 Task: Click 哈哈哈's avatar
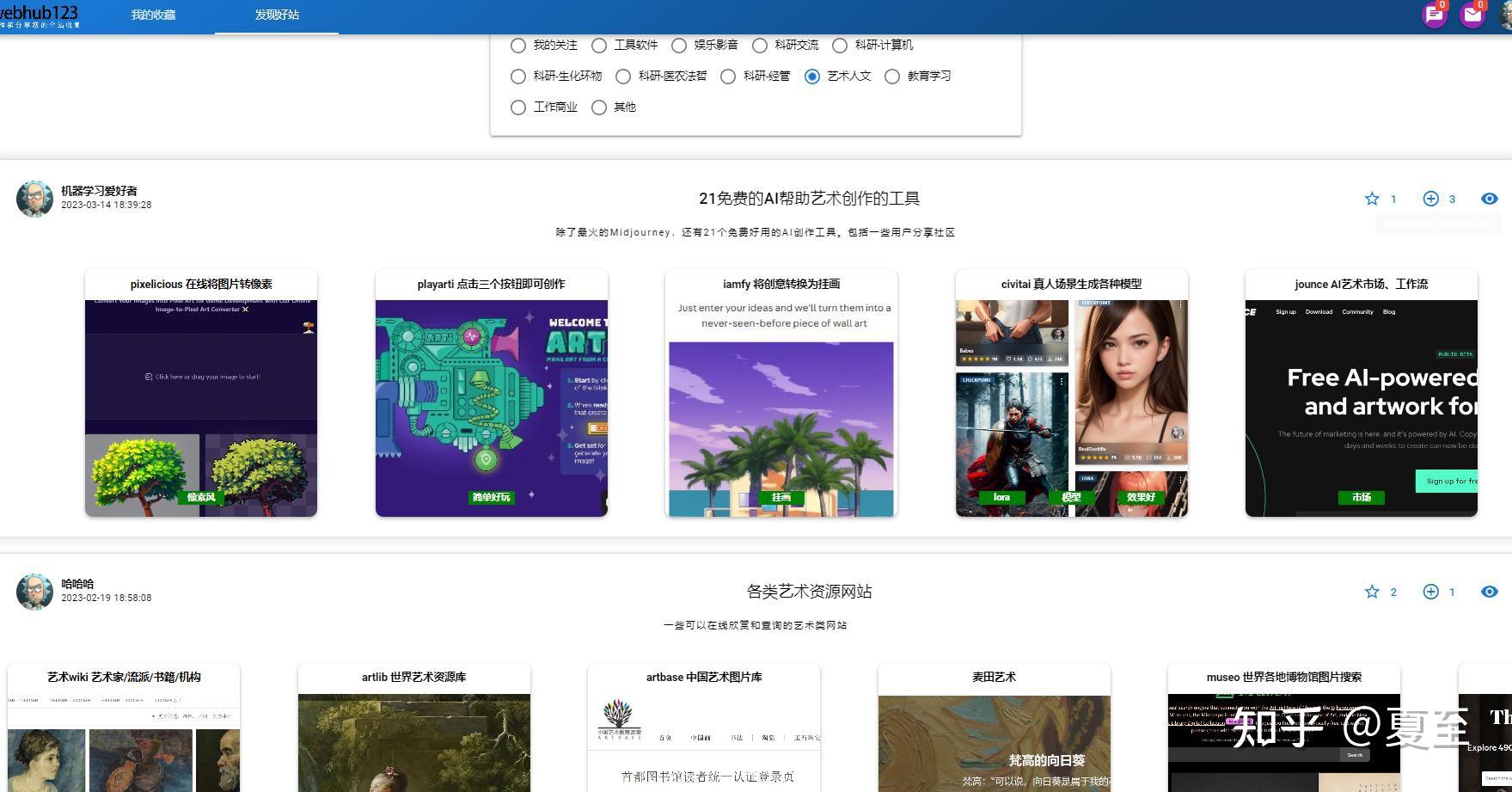pos(34,592)
